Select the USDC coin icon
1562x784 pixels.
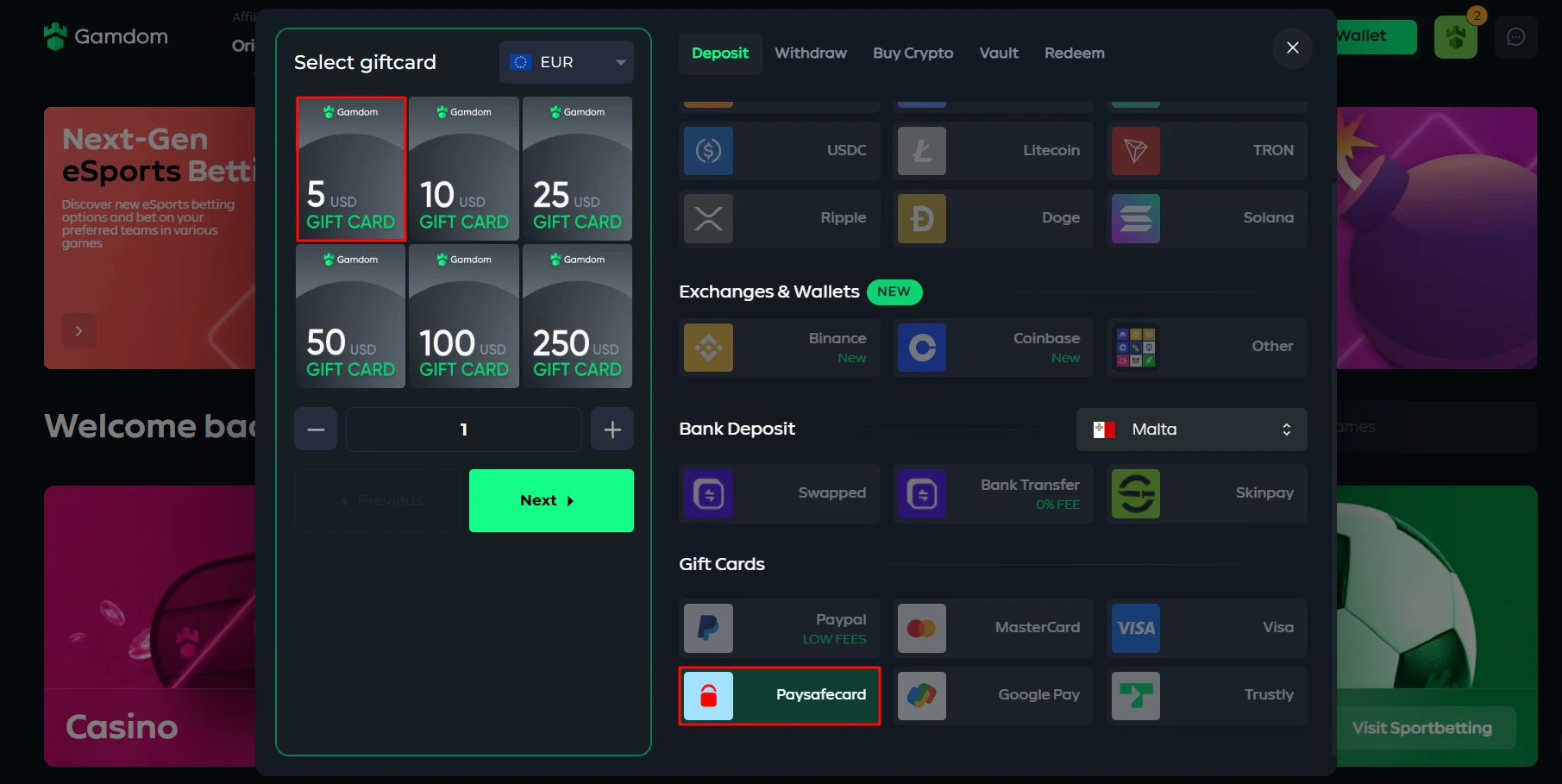(708, 151)
